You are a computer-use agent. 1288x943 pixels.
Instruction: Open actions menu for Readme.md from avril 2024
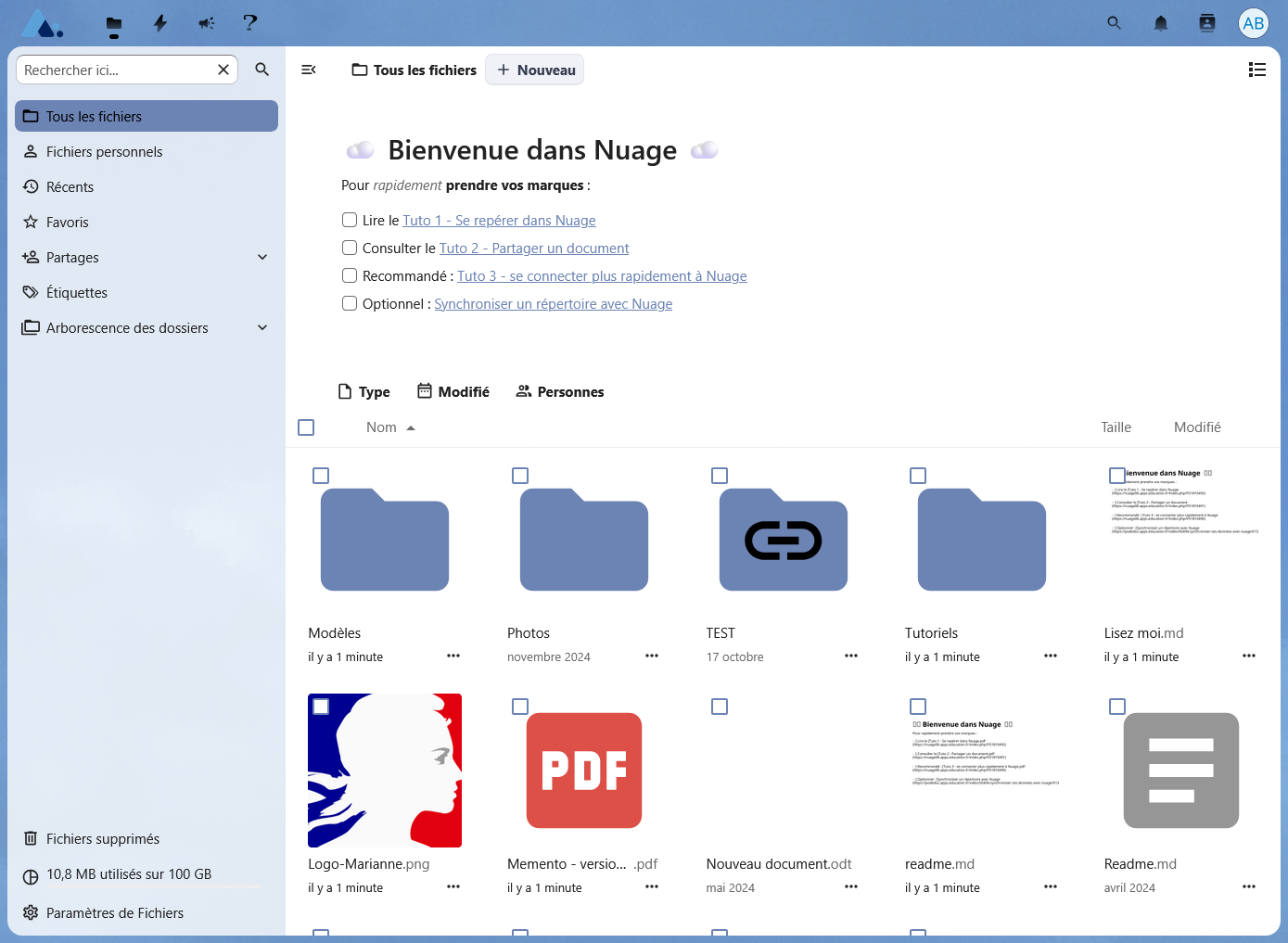1249,886
